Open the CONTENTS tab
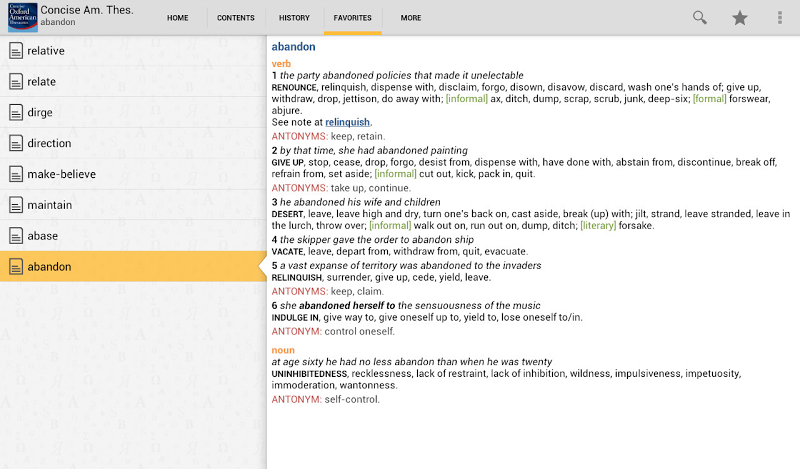Screen dimensions: 800x469 click(x=236, y=18)
